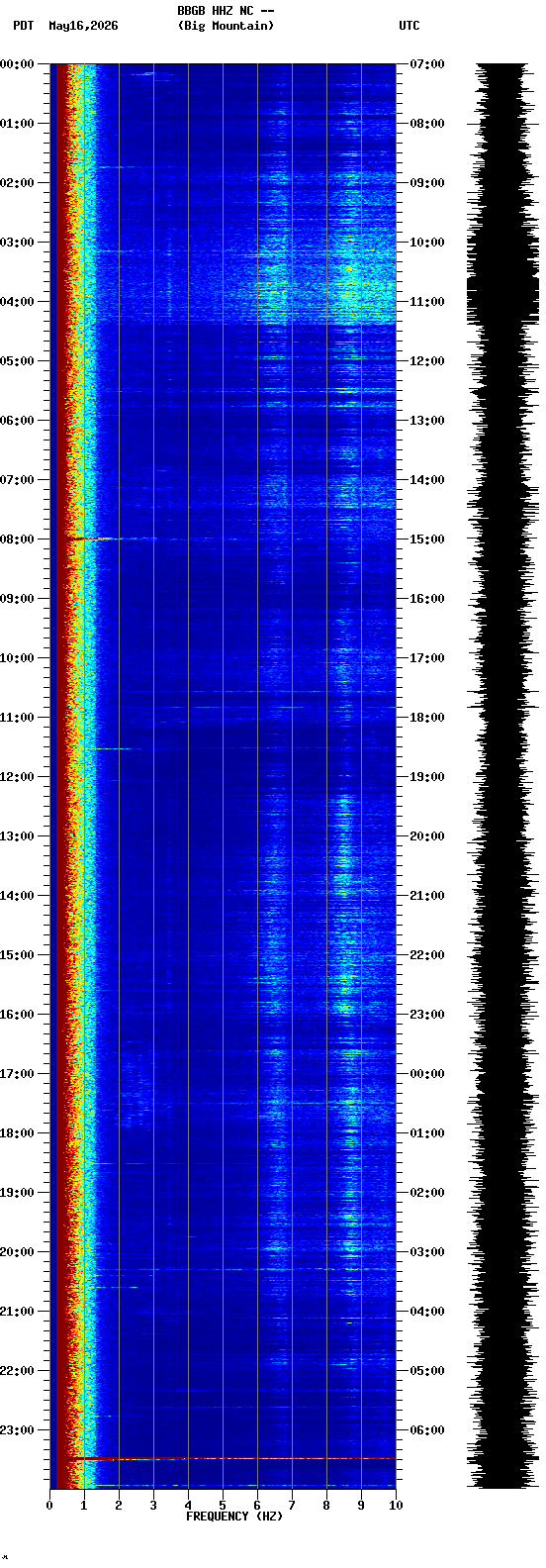Click the 03:00 PDT time label
The width and height of the screenshot is (546, 1568).
point(17,243)
